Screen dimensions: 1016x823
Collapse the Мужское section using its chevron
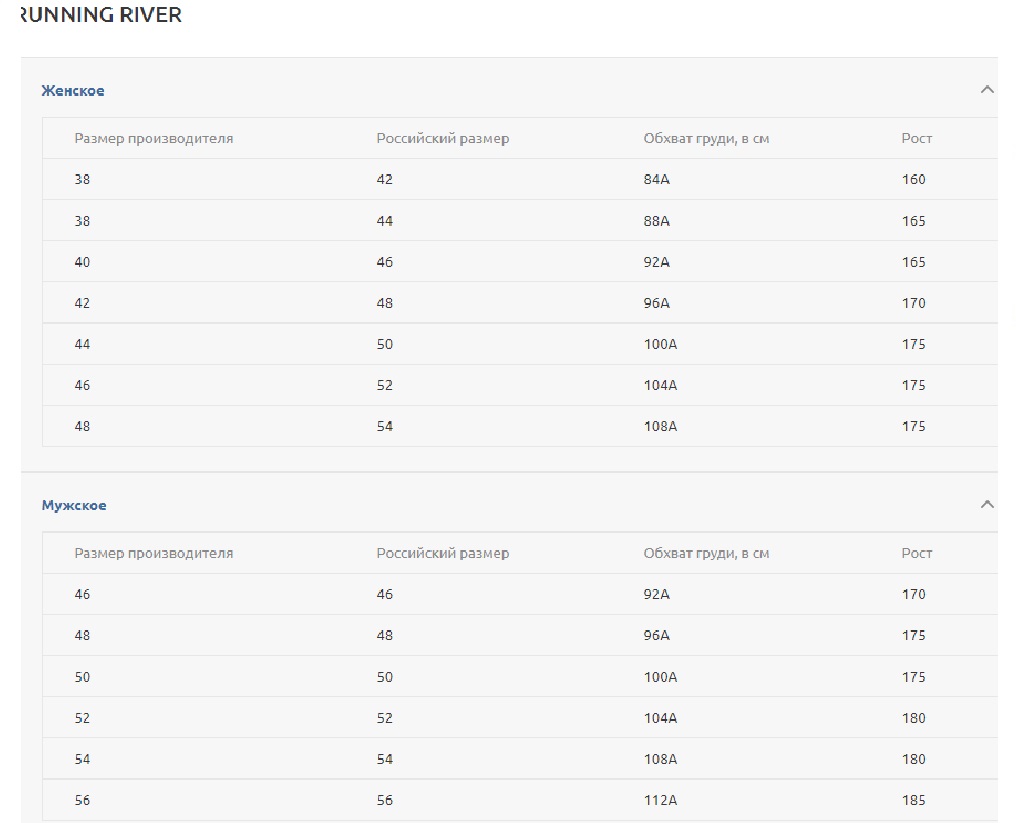pyautogui.click(x=986, y=505)
